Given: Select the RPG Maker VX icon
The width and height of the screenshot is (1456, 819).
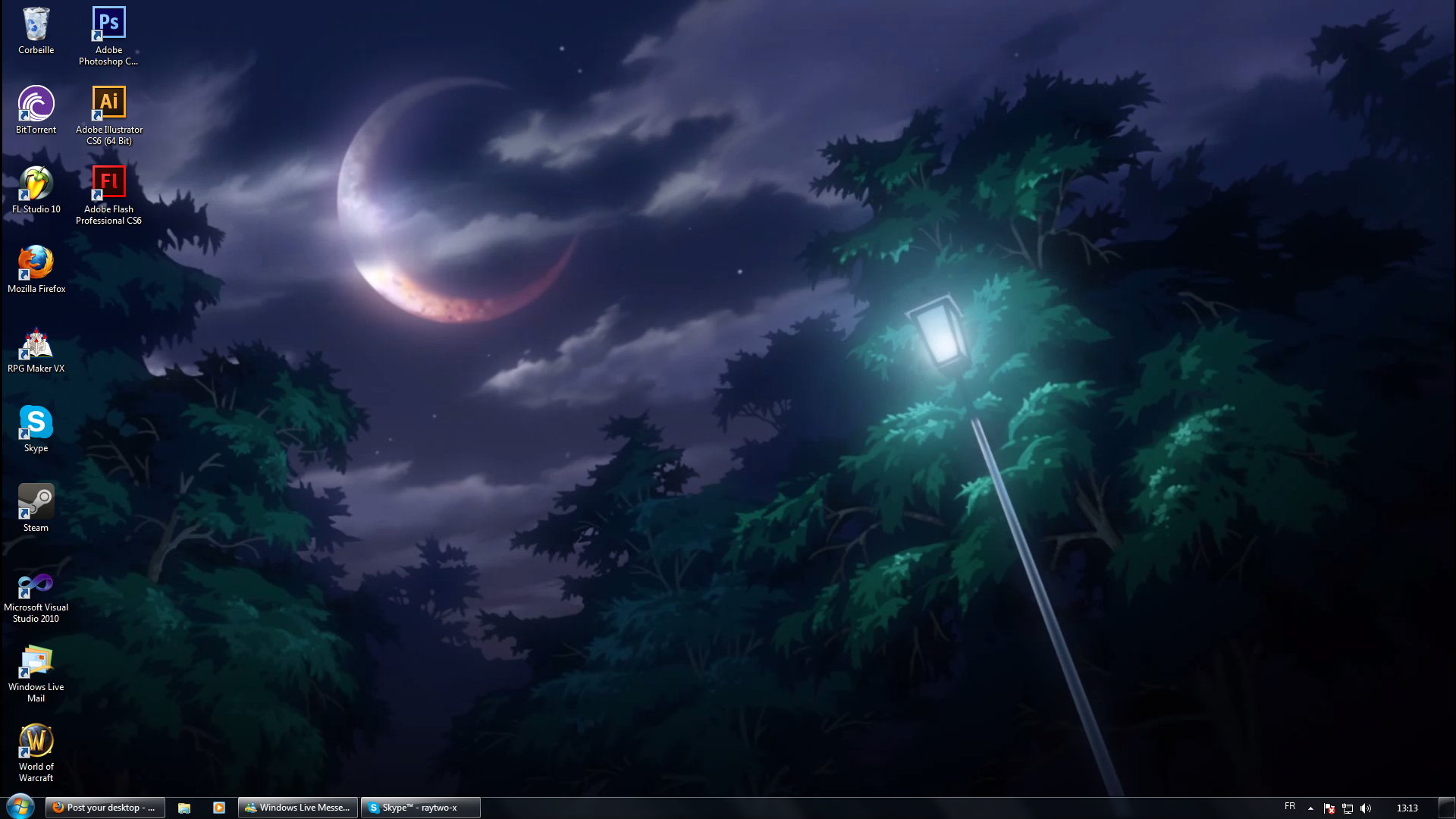Looking at the screenshot, I should point(36,343).
